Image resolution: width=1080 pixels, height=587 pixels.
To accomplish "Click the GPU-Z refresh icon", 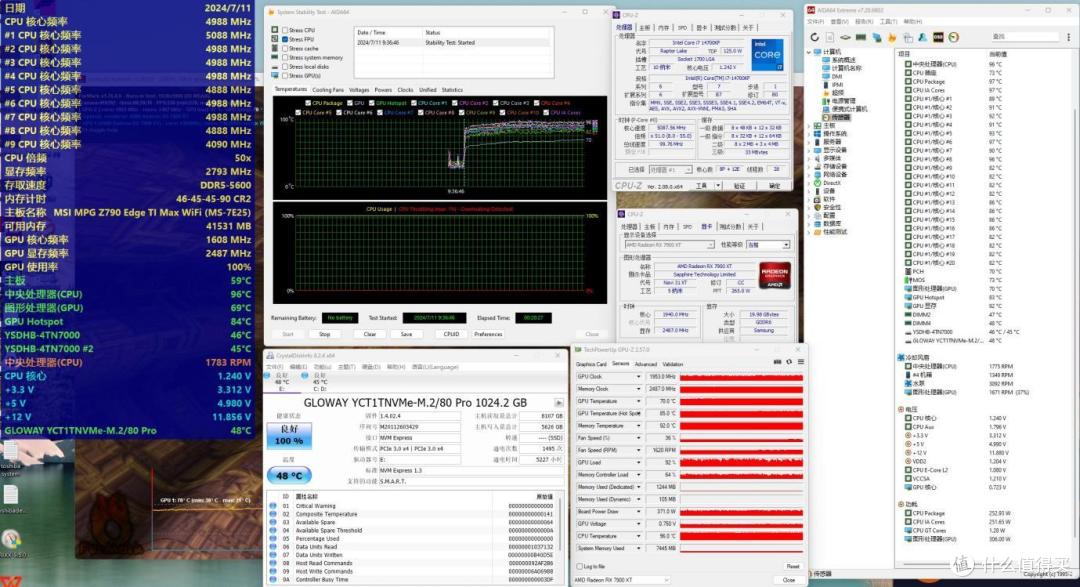I will click(789, 362).
